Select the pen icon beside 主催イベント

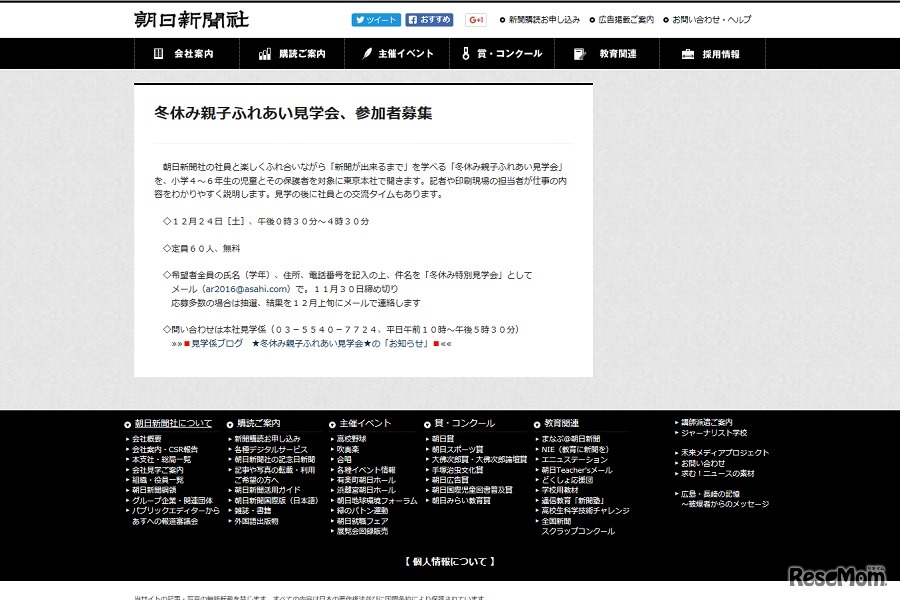click(366, 54)
